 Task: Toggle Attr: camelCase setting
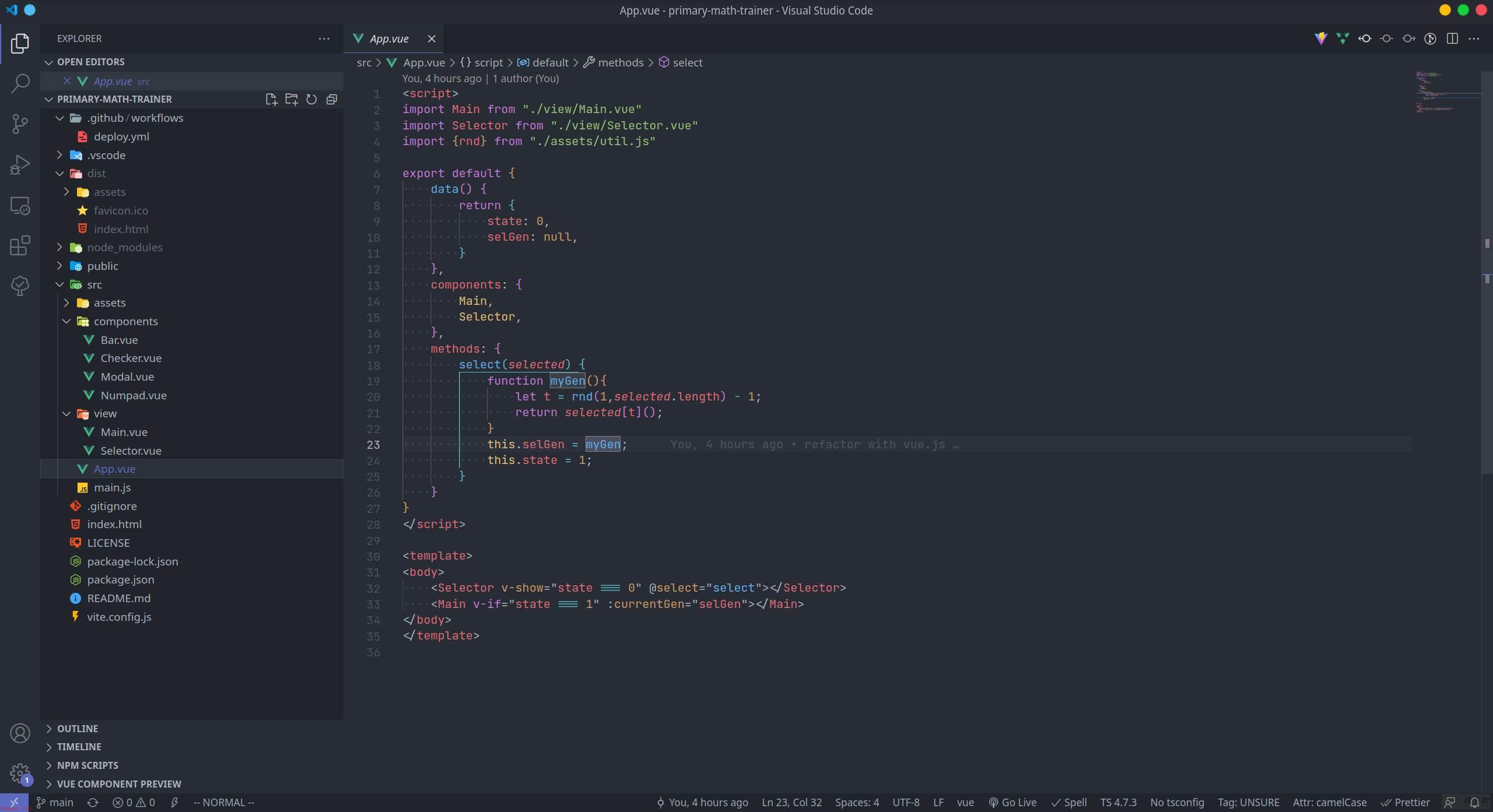click(x=1330, y=803)
